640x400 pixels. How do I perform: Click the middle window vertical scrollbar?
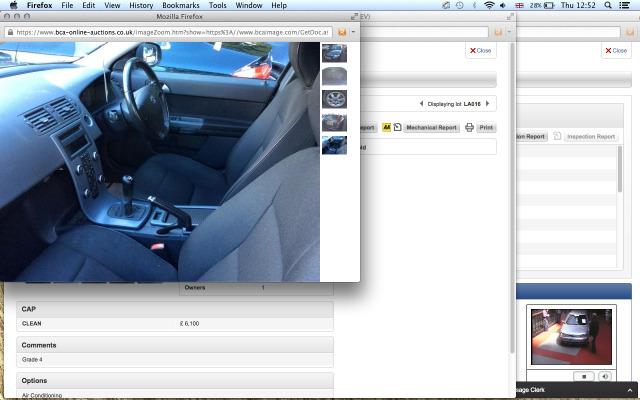click(x=512, y=198)
